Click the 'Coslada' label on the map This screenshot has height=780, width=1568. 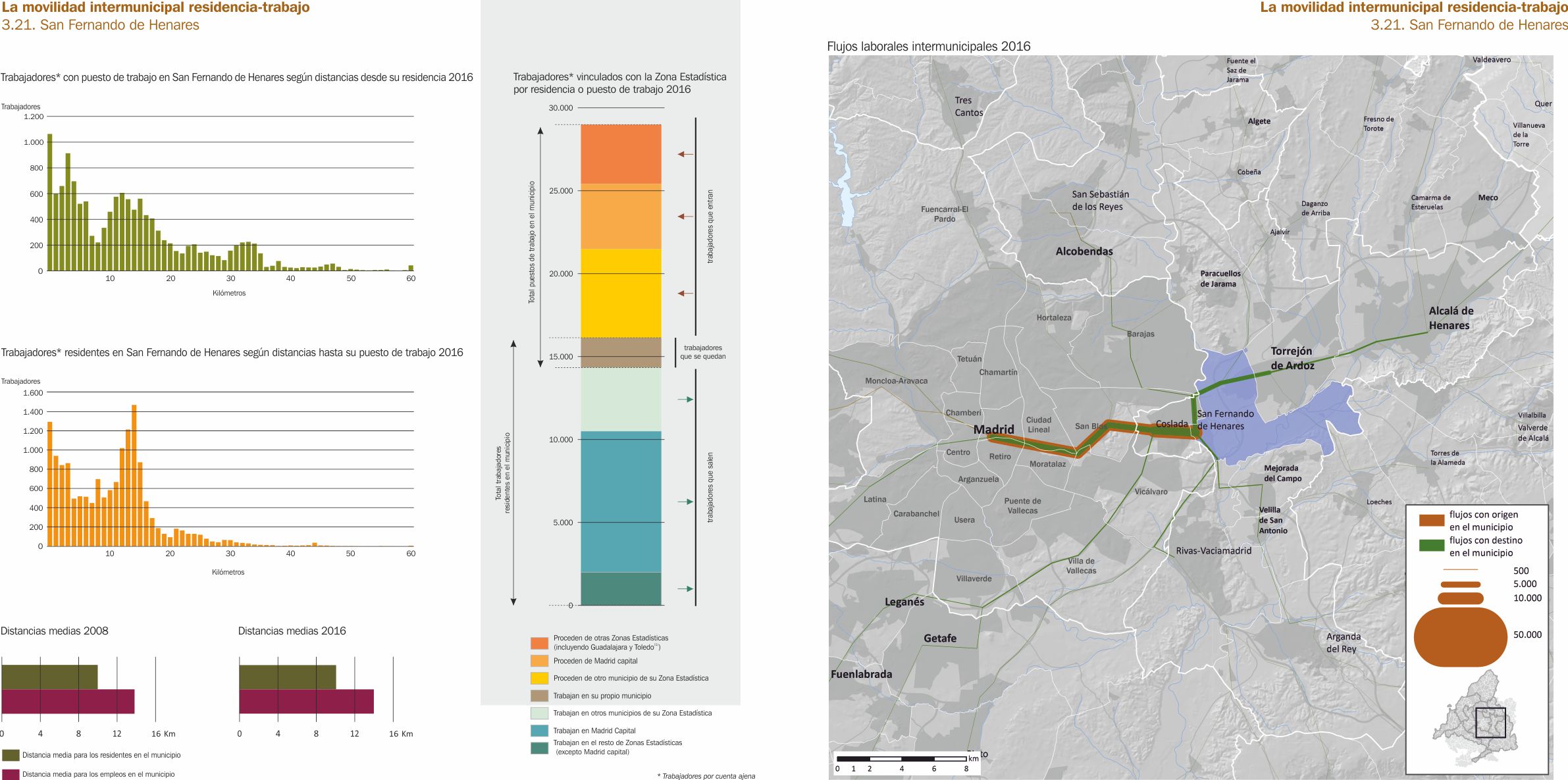(x=1172, y=424)
